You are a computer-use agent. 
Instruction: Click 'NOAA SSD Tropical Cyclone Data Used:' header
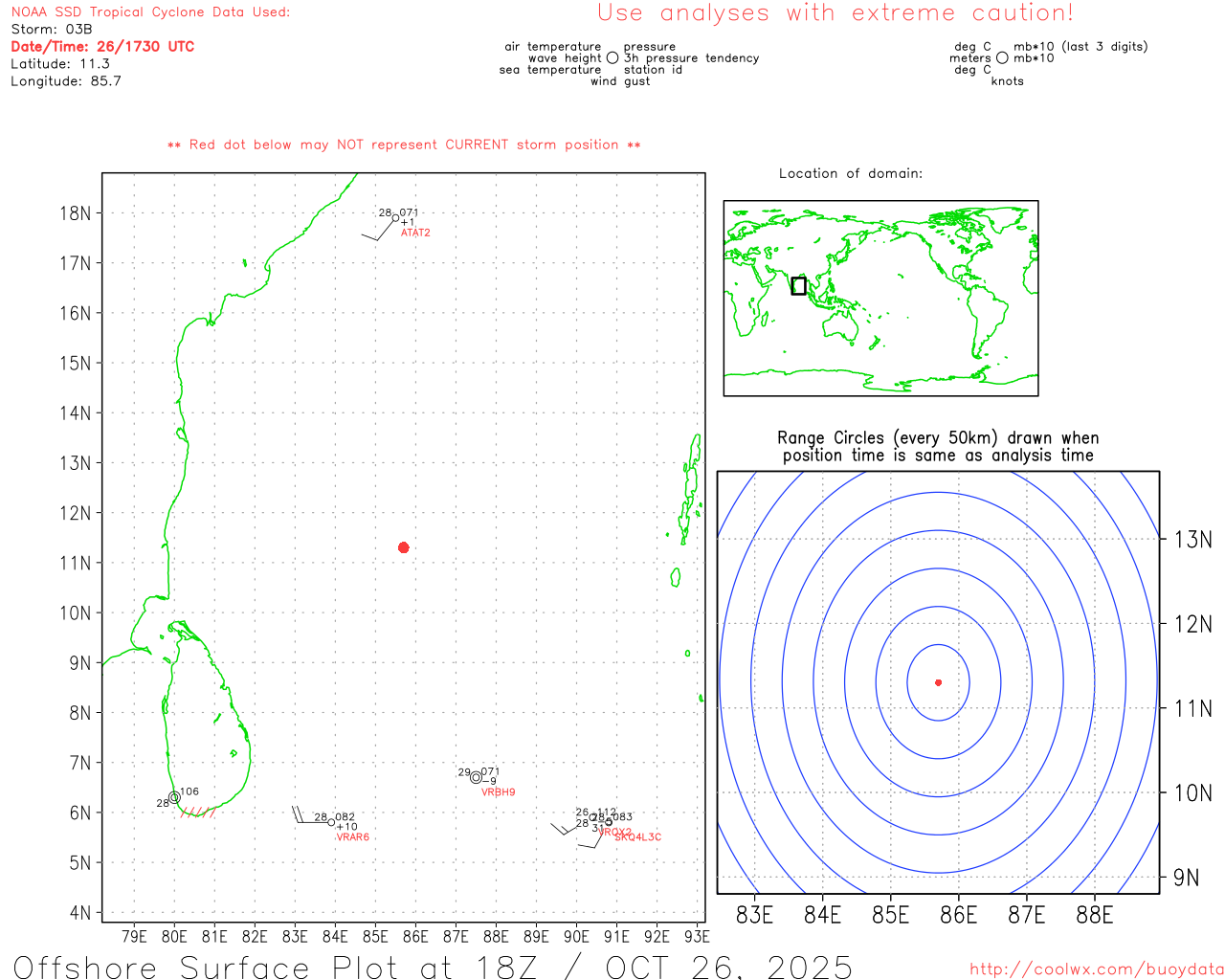(x=150, y=12)
